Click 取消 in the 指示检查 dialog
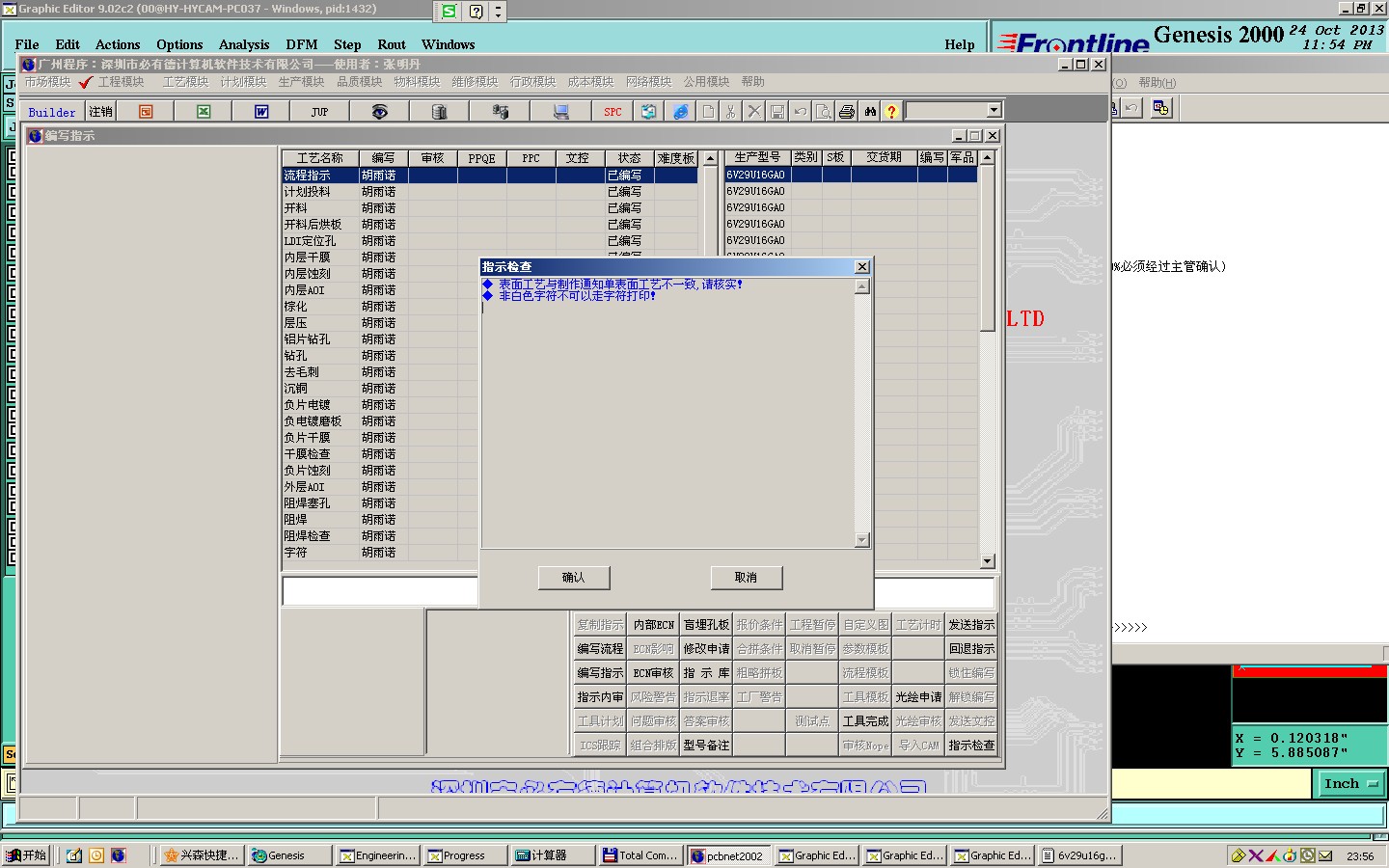This screenshot has width=1389, height=868. pos(746,578)
